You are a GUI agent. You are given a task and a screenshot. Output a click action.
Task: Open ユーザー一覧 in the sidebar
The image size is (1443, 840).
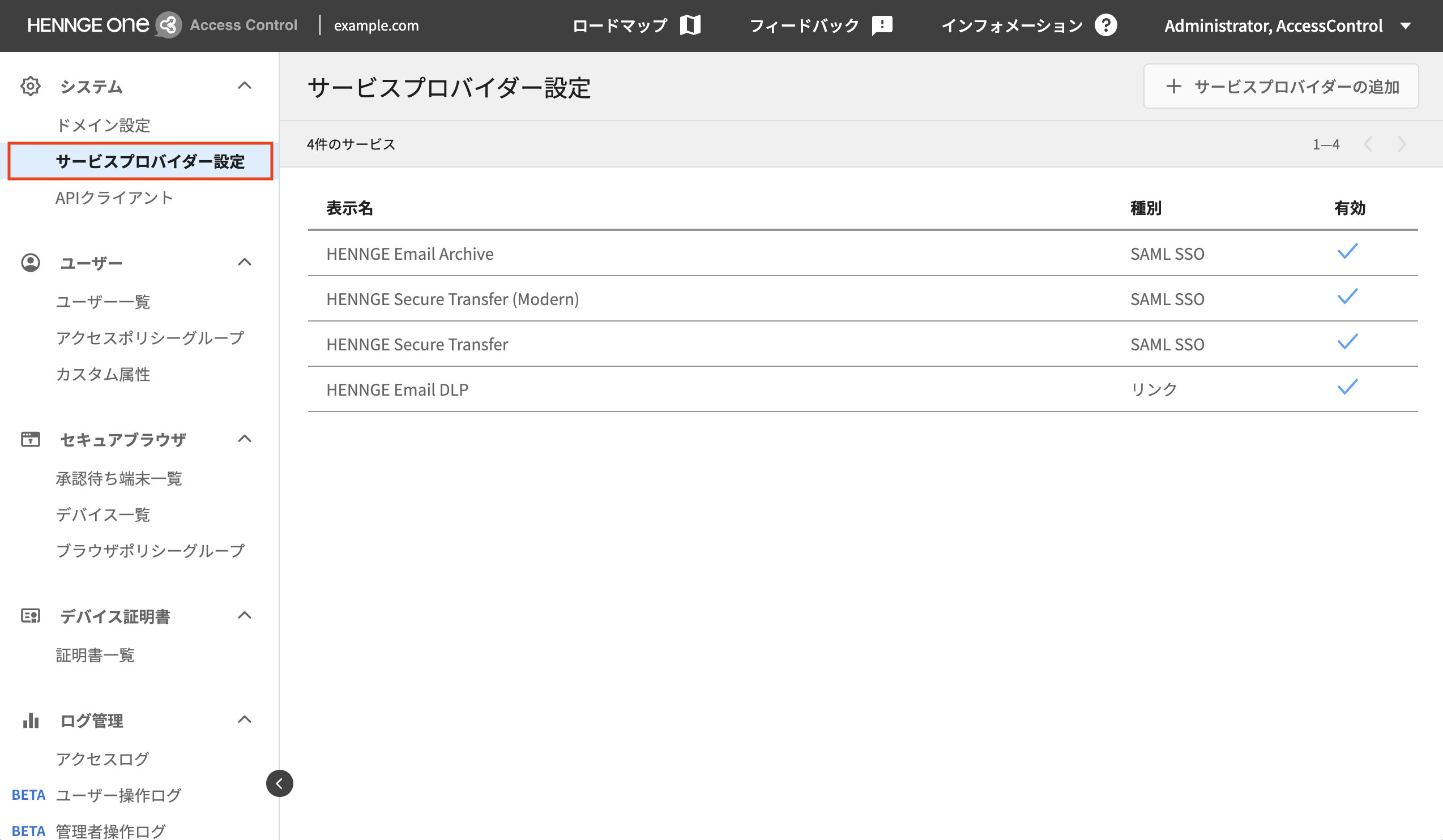[x=103, y=301]
